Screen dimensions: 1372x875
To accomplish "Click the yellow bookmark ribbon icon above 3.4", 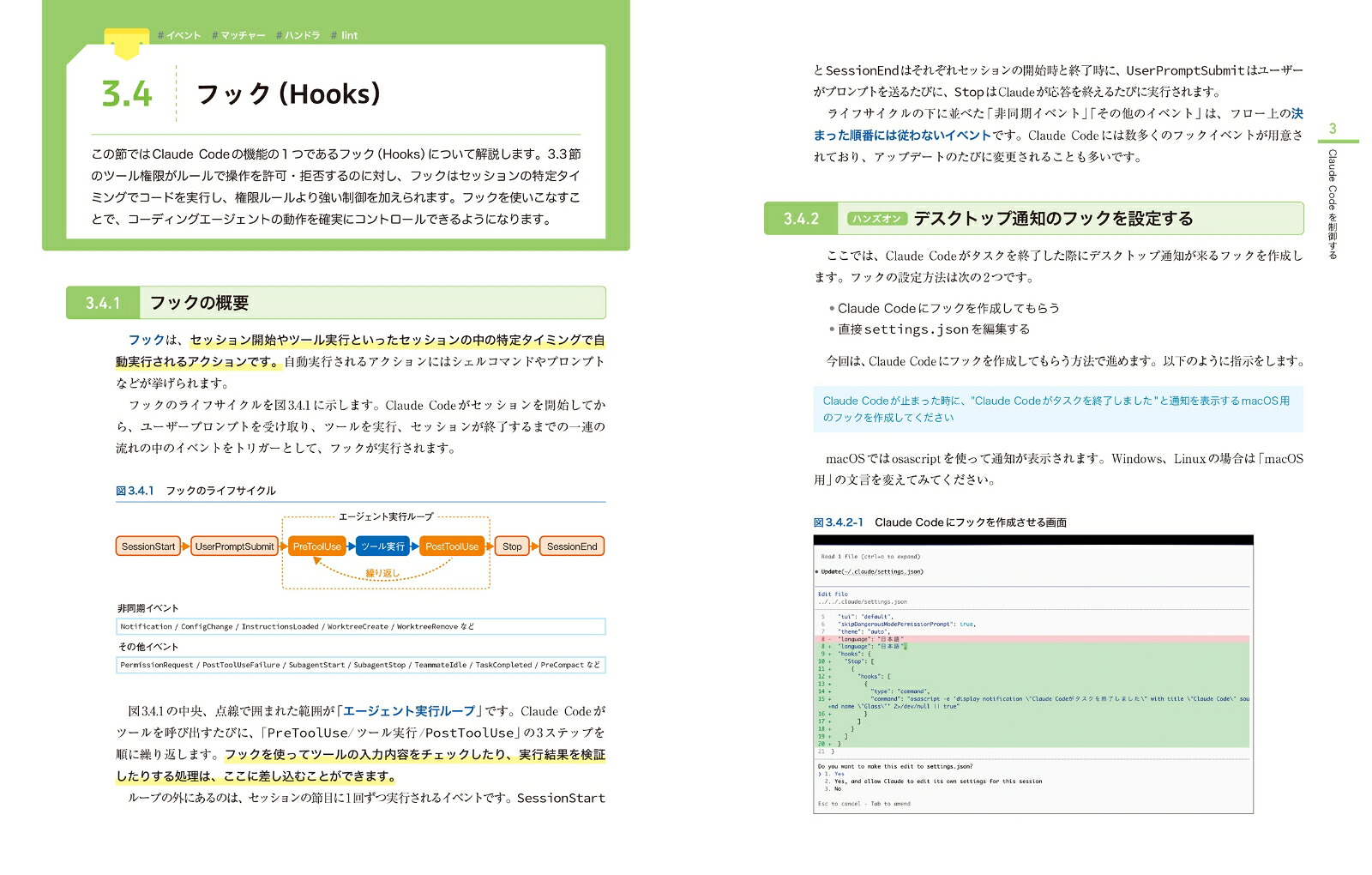I will pos(127,45).
